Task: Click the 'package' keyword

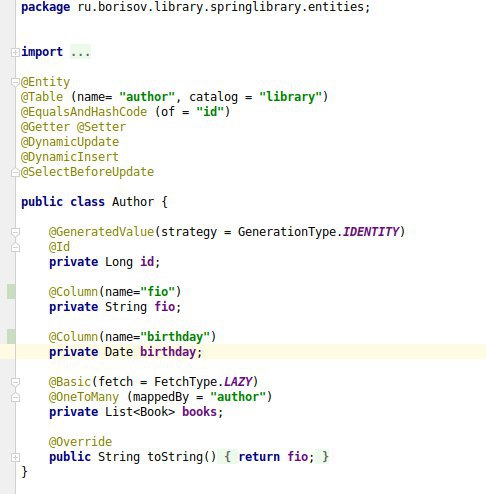Action: [x=46, y=7]
